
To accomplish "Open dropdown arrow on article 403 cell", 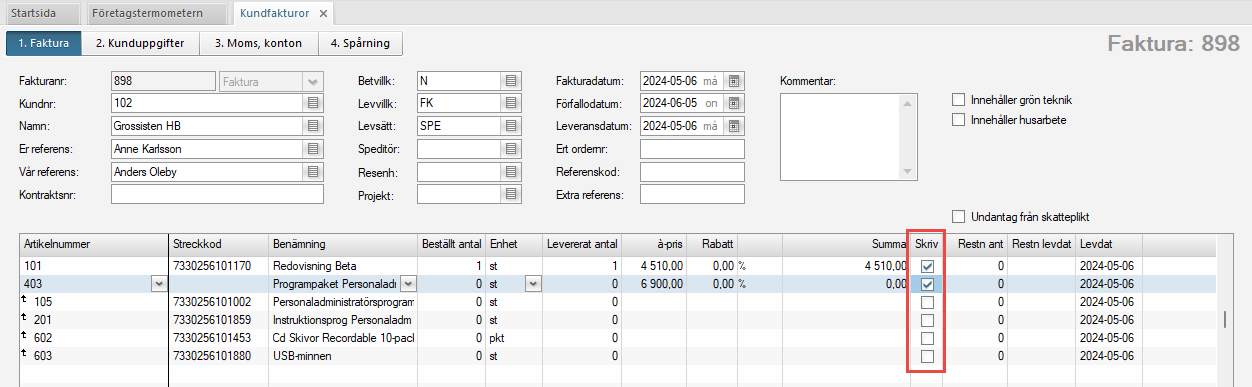I will coord(158,284).
